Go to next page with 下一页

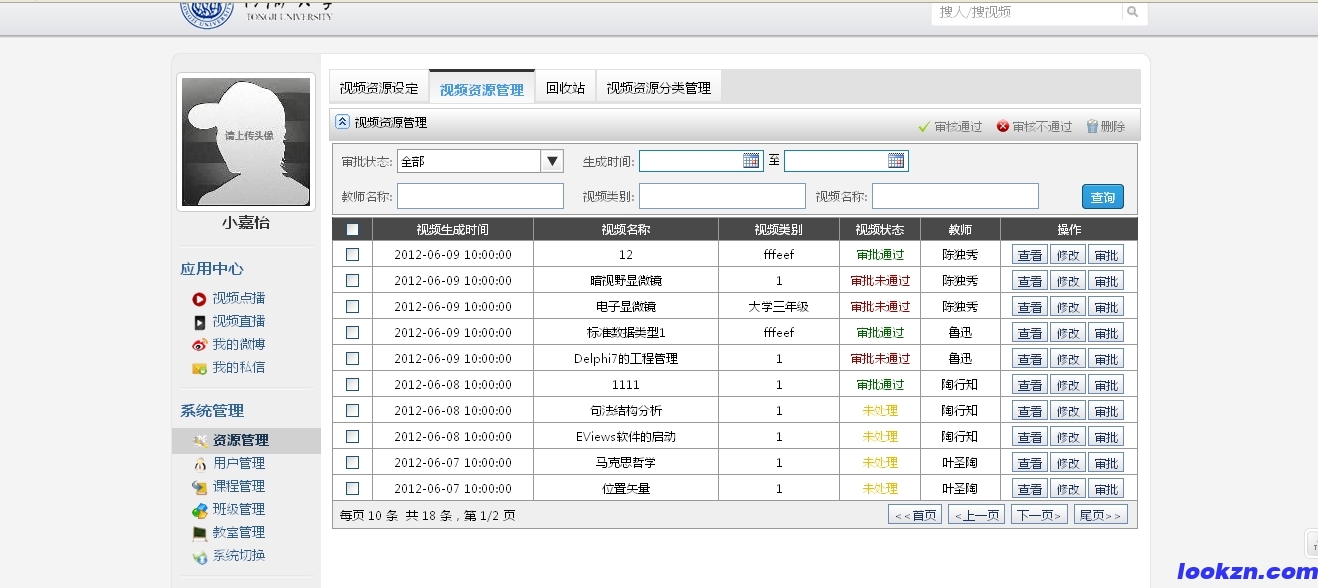pyautogui.click(x=1039, y=515)
